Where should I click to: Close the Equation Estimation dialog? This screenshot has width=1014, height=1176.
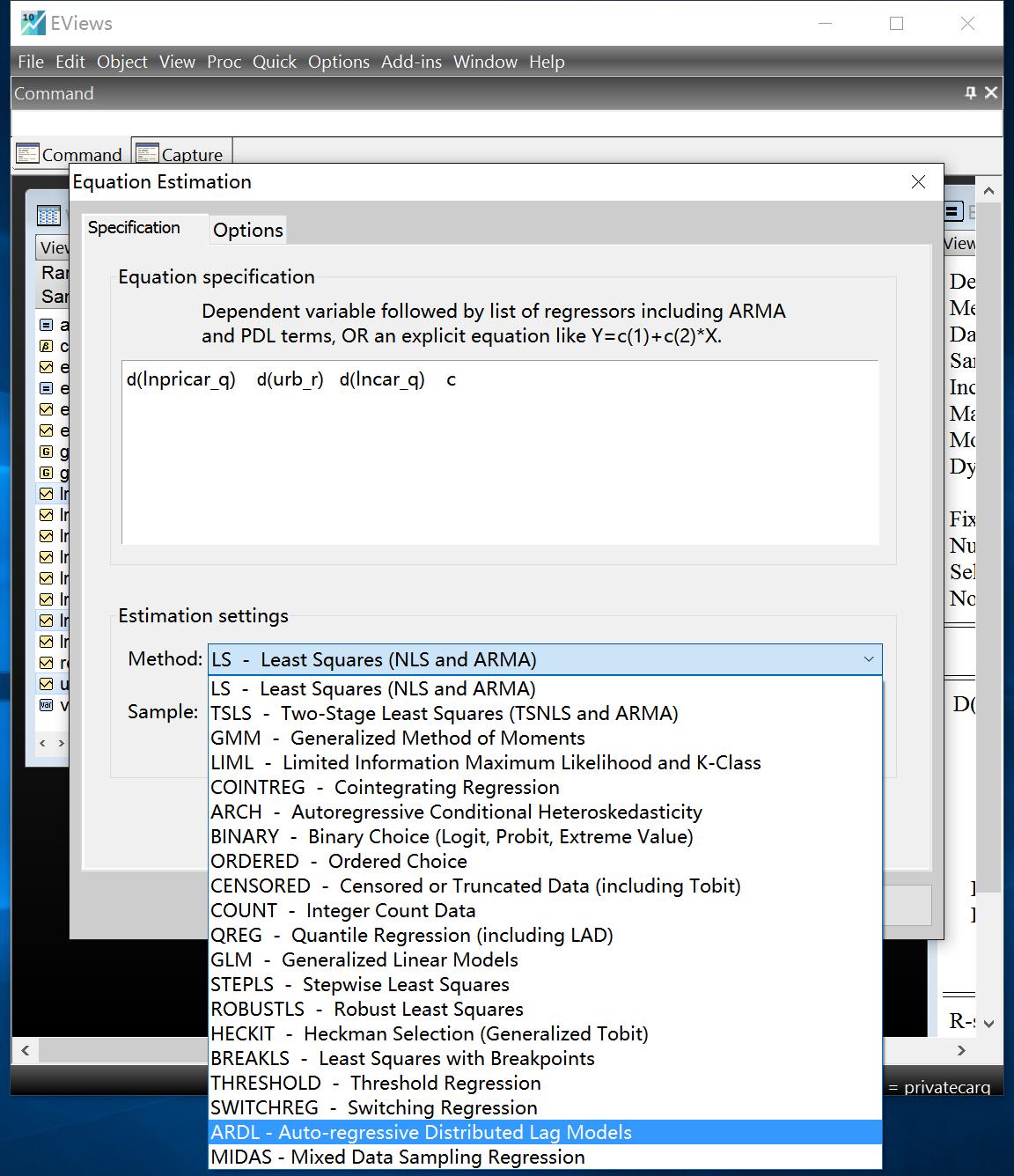[918, 181]
